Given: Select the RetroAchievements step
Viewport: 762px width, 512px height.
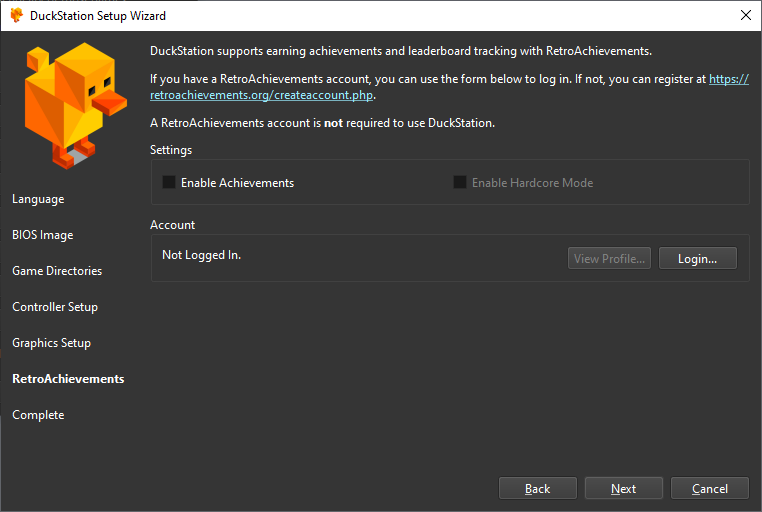Looking at the screenshot, I should point(68,379).
